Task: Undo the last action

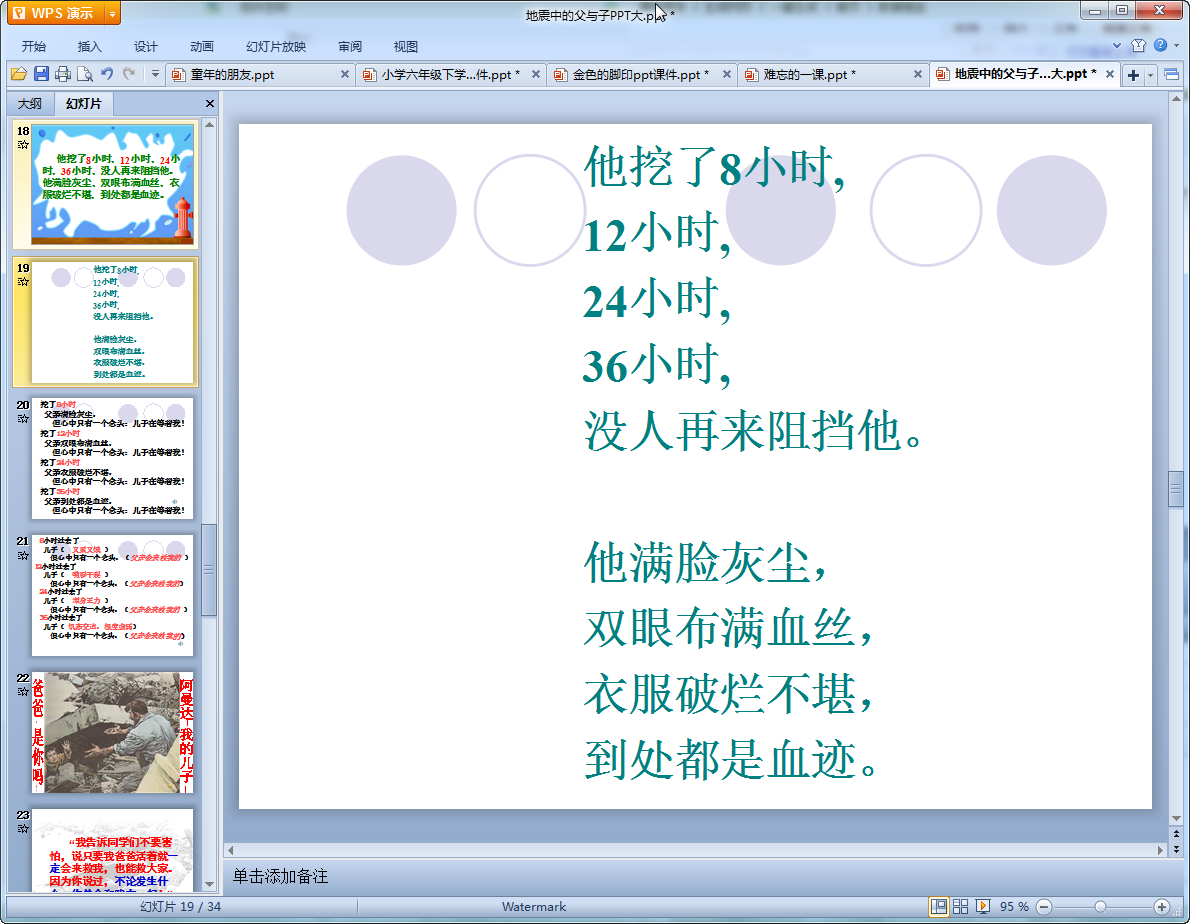Action: pos(107,74)
